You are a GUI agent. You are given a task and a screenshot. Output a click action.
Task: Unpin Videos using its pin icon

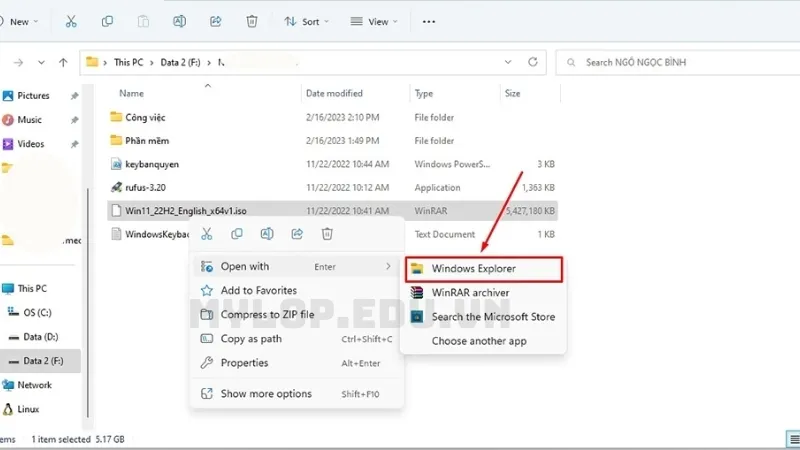[74, 144]
